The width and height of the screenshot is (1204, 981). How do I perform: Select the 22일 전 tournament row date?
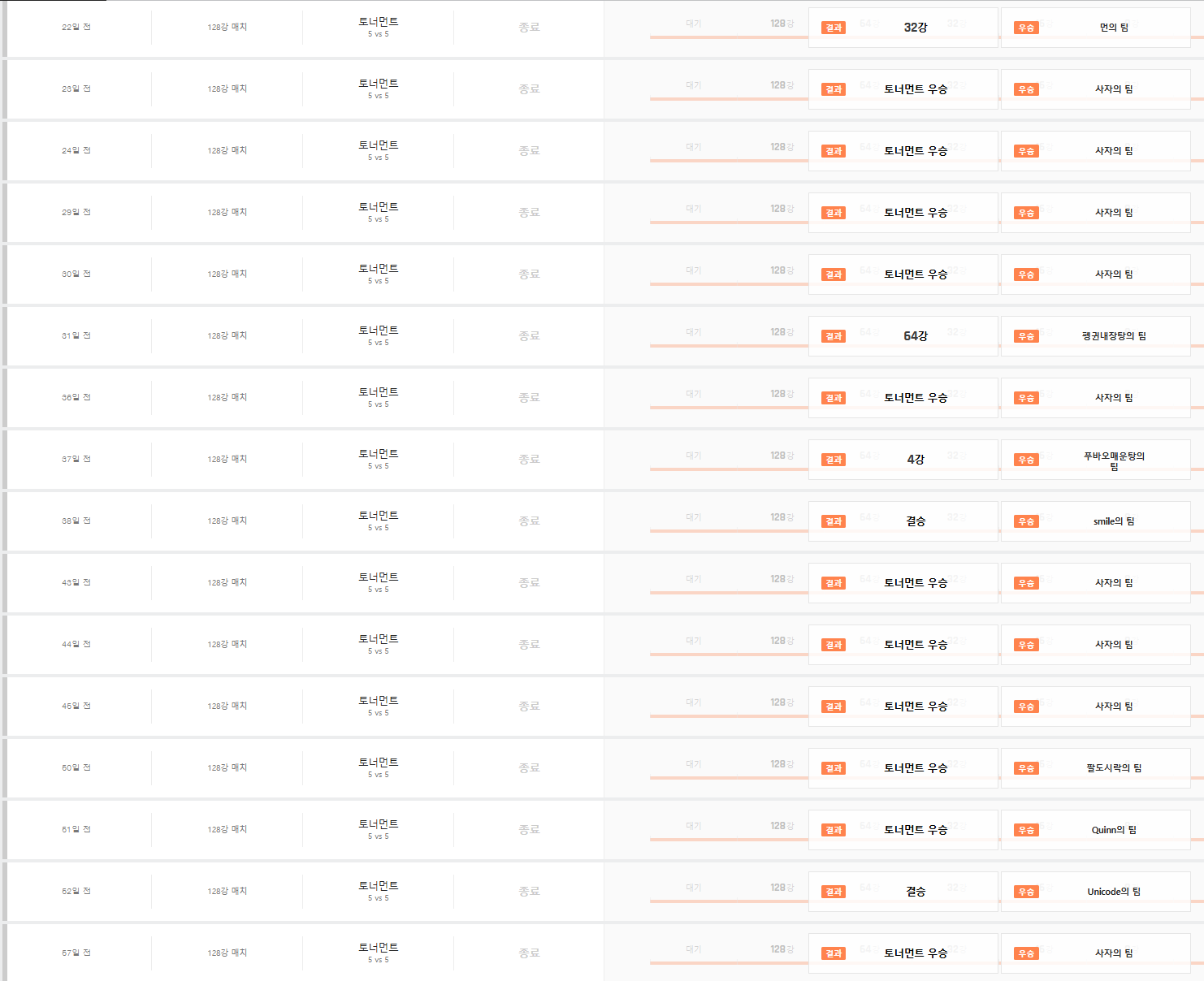(76, 28)
